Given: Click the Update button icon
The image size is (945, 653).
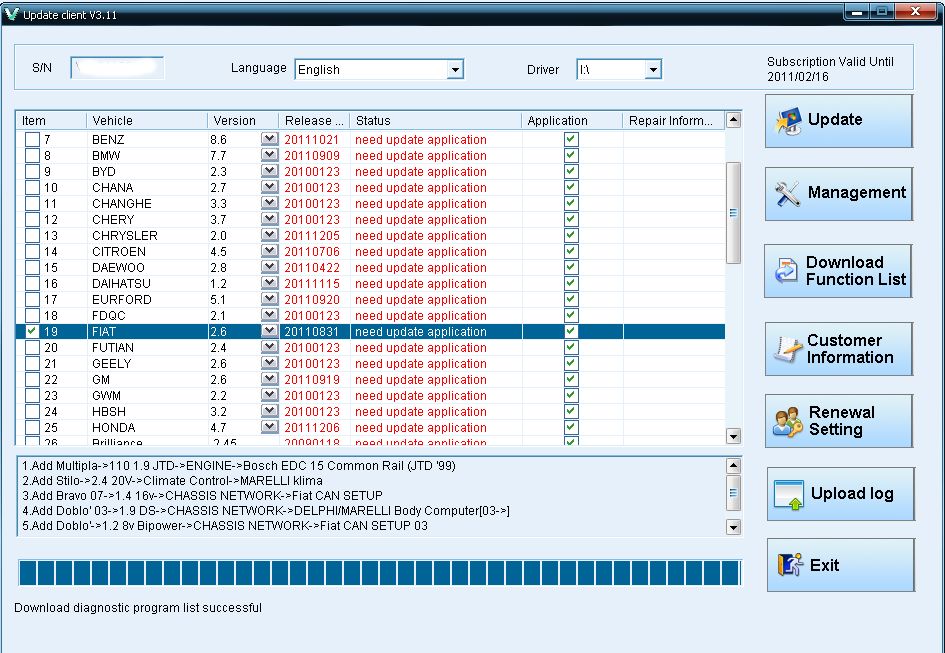Looking at the screenshot, I should click(789, 121).
